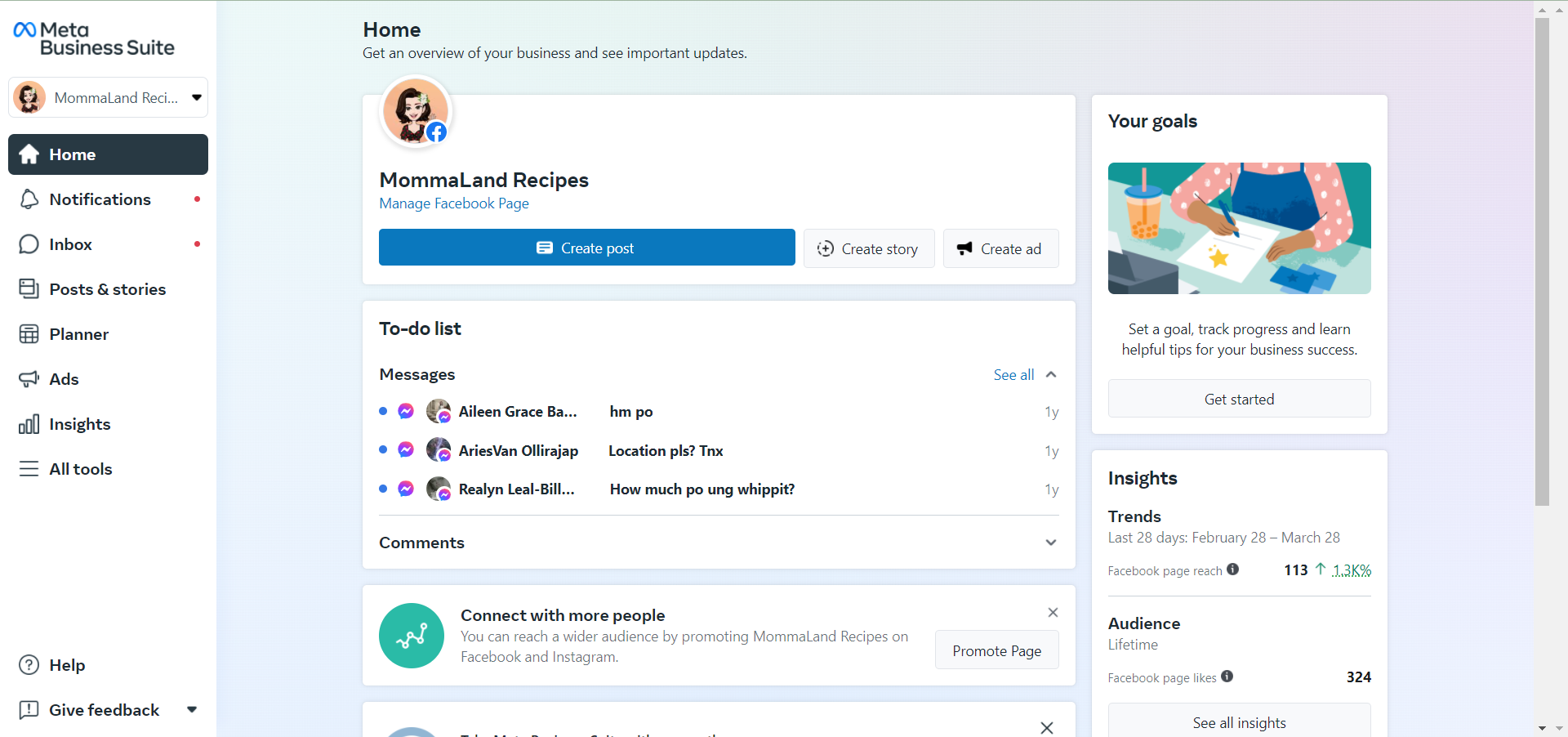Click Aileen Grace's avatar thumbnail
The width and height of the screenshot is (1568, 737).
click(x=439, y=411)
